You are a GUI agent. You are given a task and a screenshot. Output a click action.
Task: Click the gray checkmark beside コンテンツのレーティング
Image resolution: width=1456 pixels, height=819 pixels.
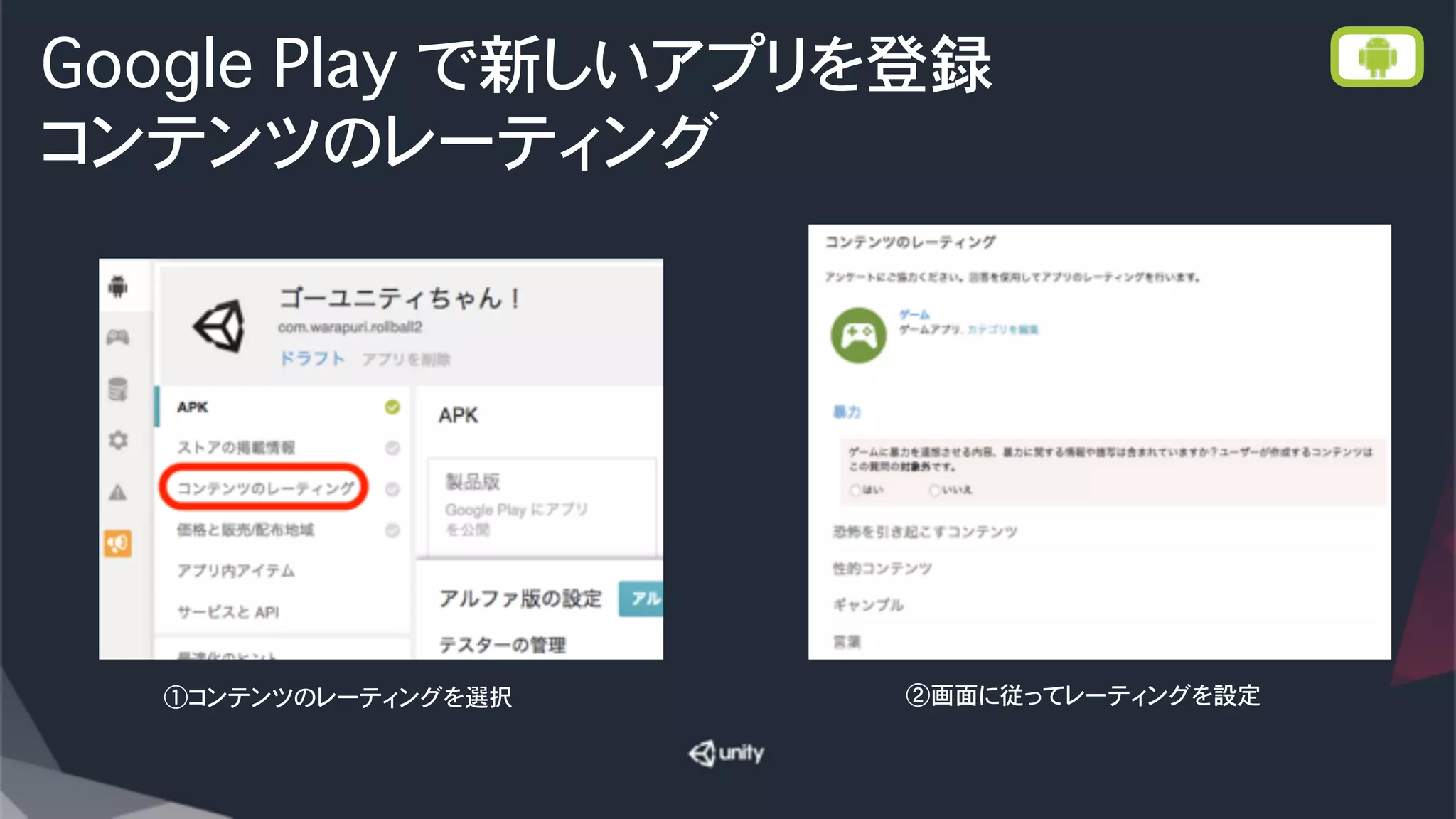pos(392,489)
